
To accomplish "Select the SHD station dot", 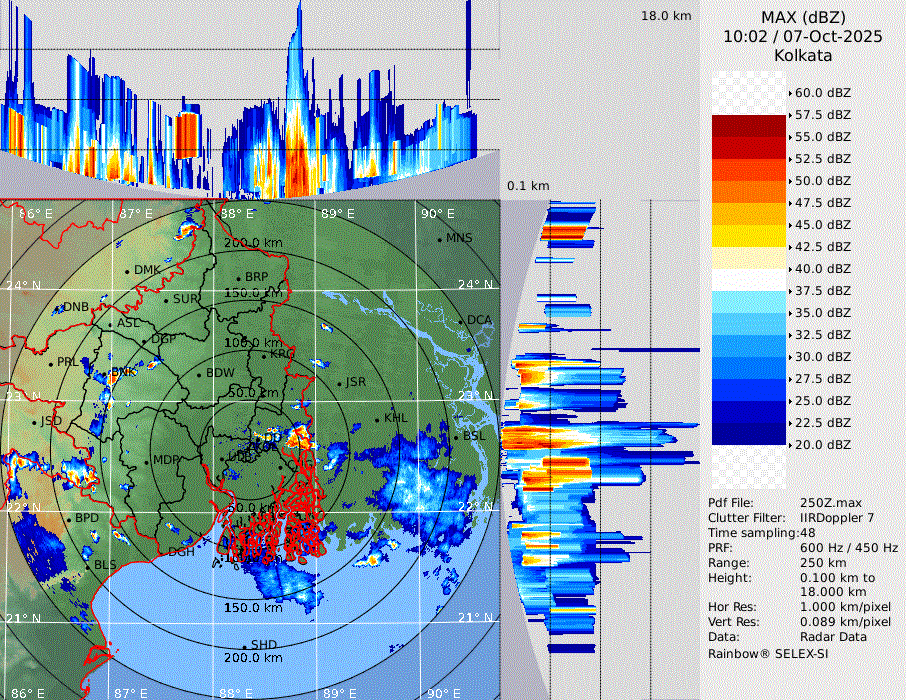I will point(244,646).
